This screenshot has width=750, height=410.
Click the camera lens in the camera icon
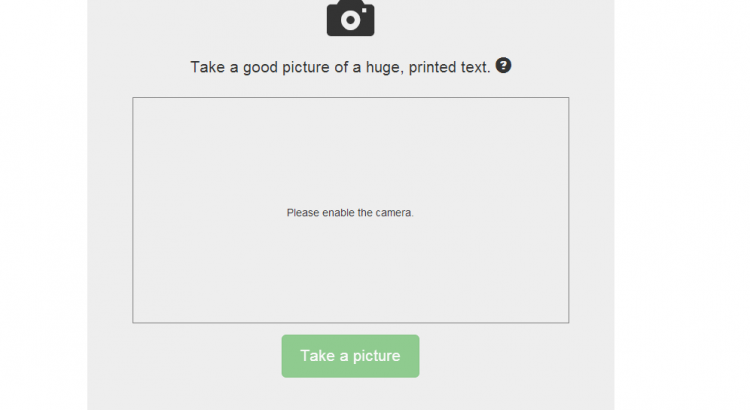tap(351, 20)
